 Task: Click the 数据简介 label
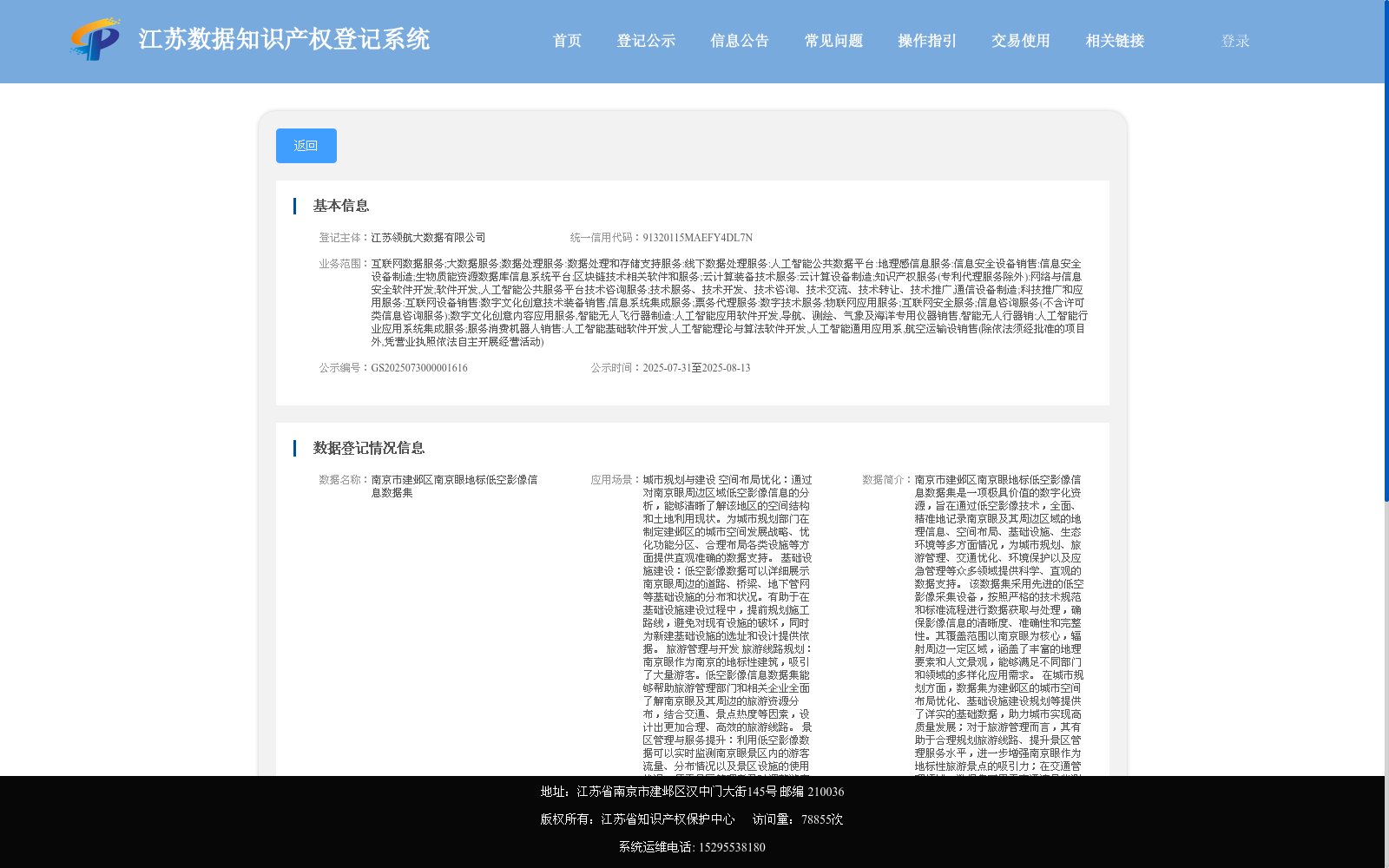[x=888, y=480]
